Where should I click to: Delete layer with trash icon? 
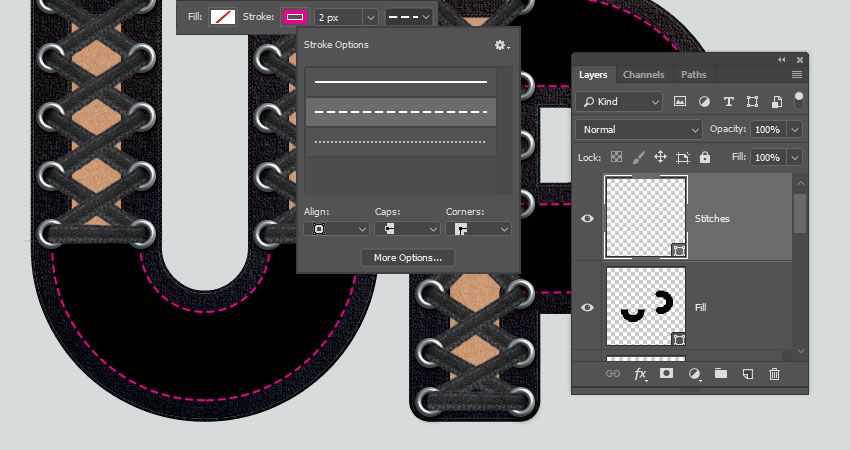tap(774, 374)
